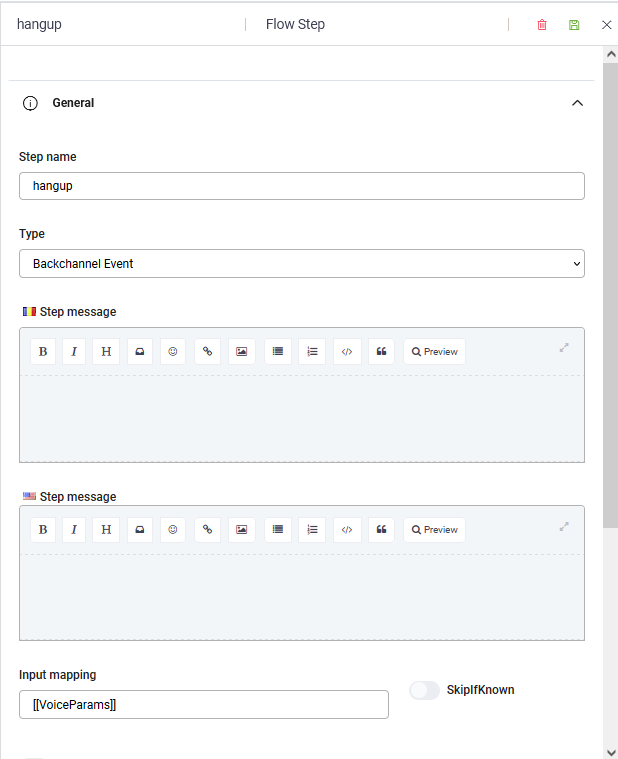Click the scrollbar down arrow
The height and width of the screenshot is (759, 618).
[x=611, y=752]
